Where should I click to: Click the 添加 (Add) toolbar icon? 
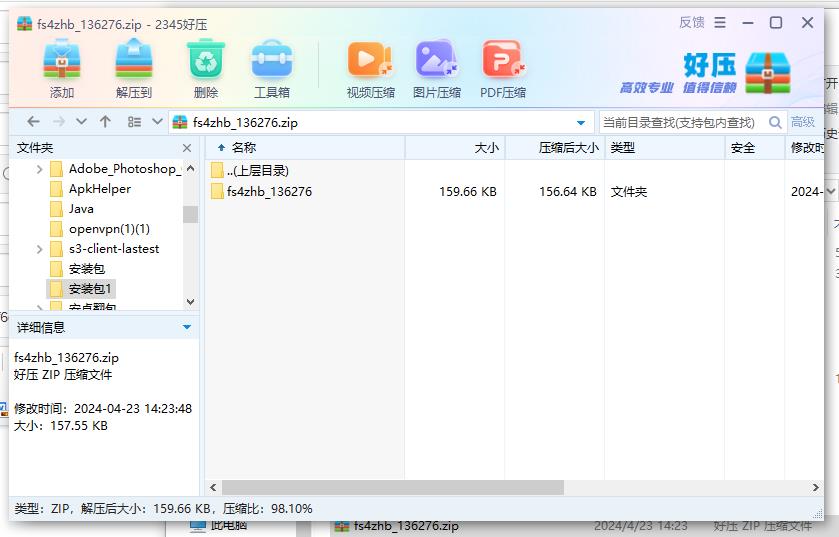click(62, 59)
